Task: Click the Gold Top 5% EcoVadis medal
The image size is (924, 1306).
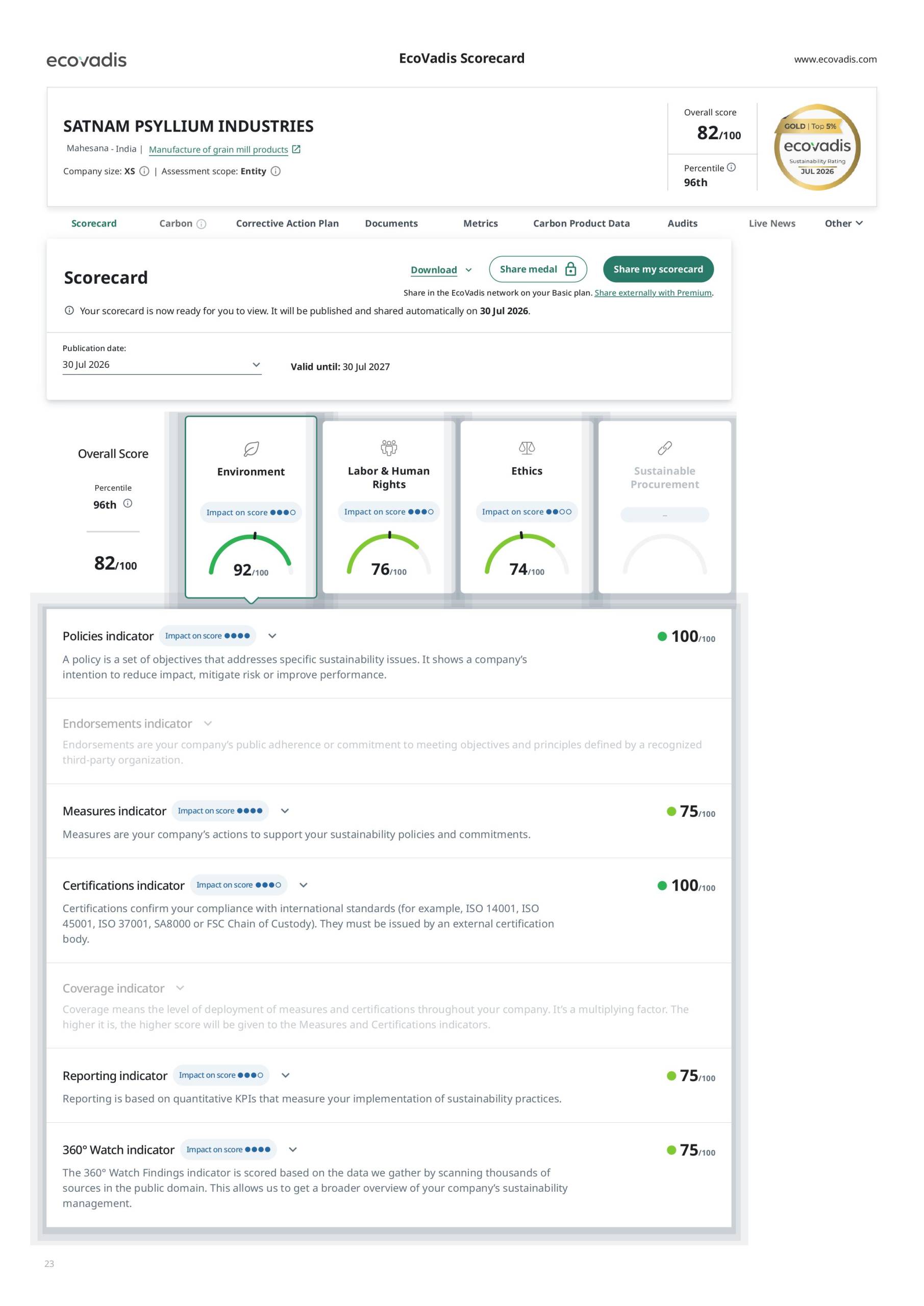Action: pyautogui.click(x=817, y=147)
